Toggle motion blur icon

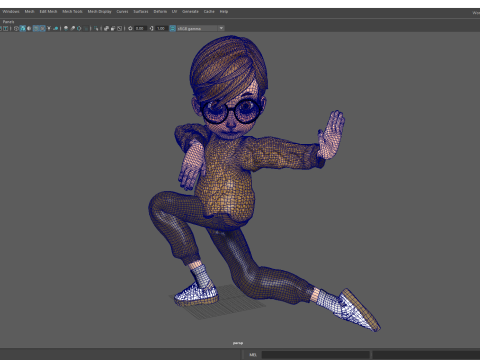pos(73,29)
